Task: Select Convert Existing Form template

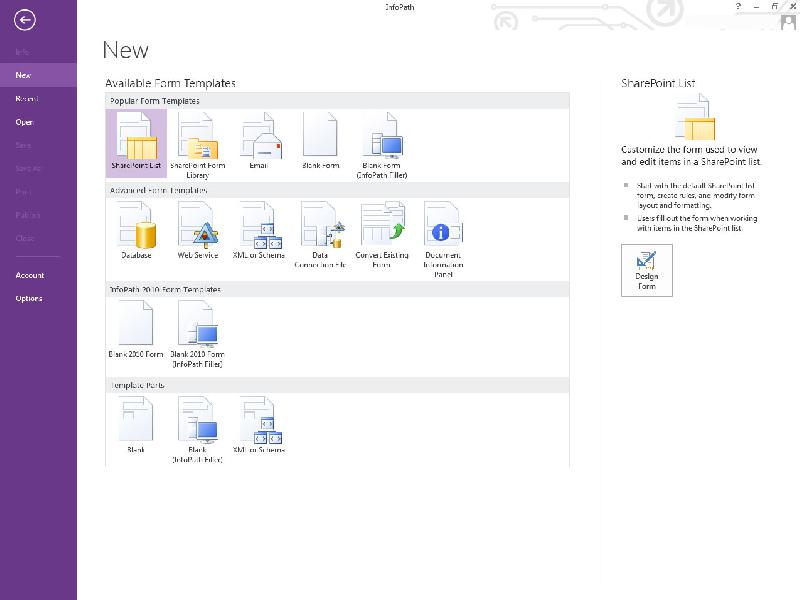Action: [382, 235]
